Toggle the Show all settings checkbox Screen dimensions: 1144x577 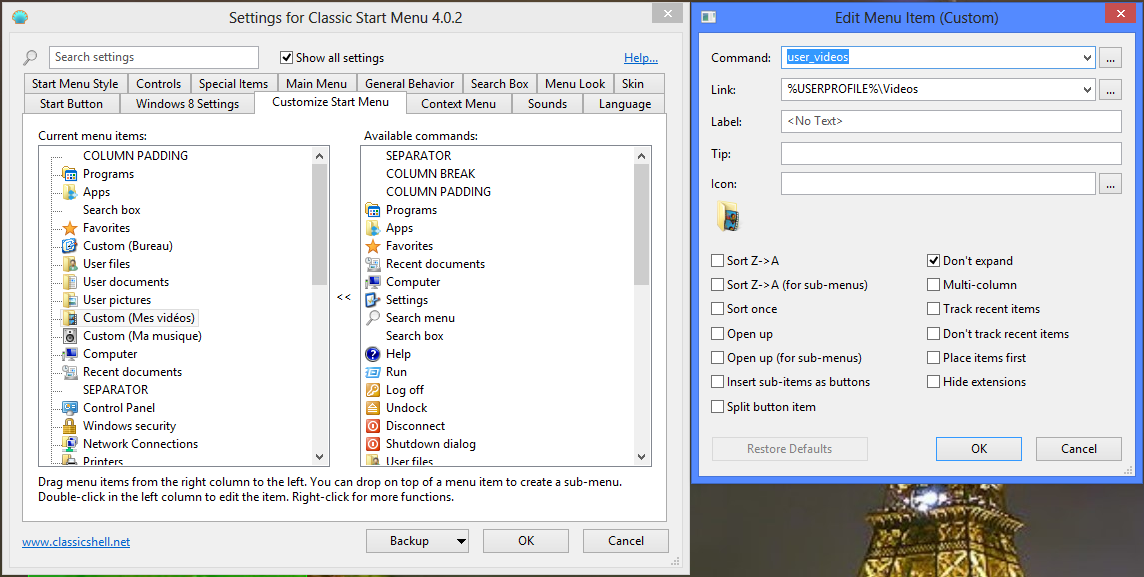click(287, 58)
